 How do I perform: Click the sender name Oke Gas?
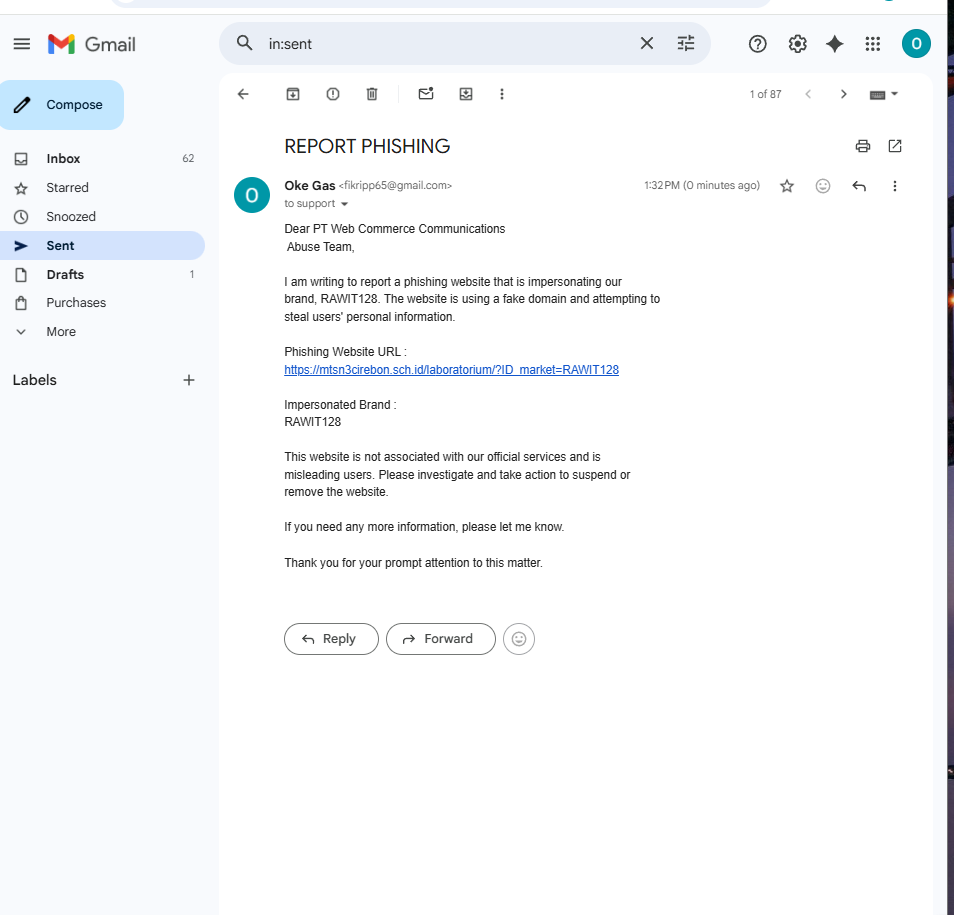310,186
